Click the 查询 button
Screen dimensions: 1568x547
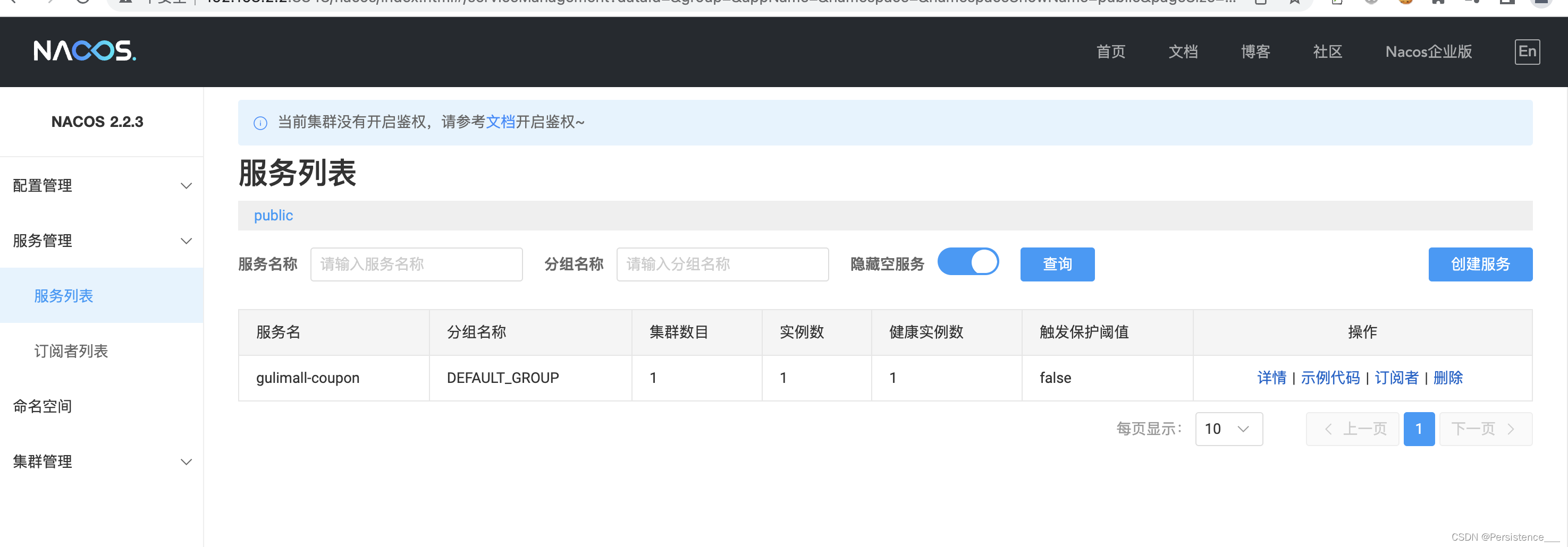[x=1057, y=264]
